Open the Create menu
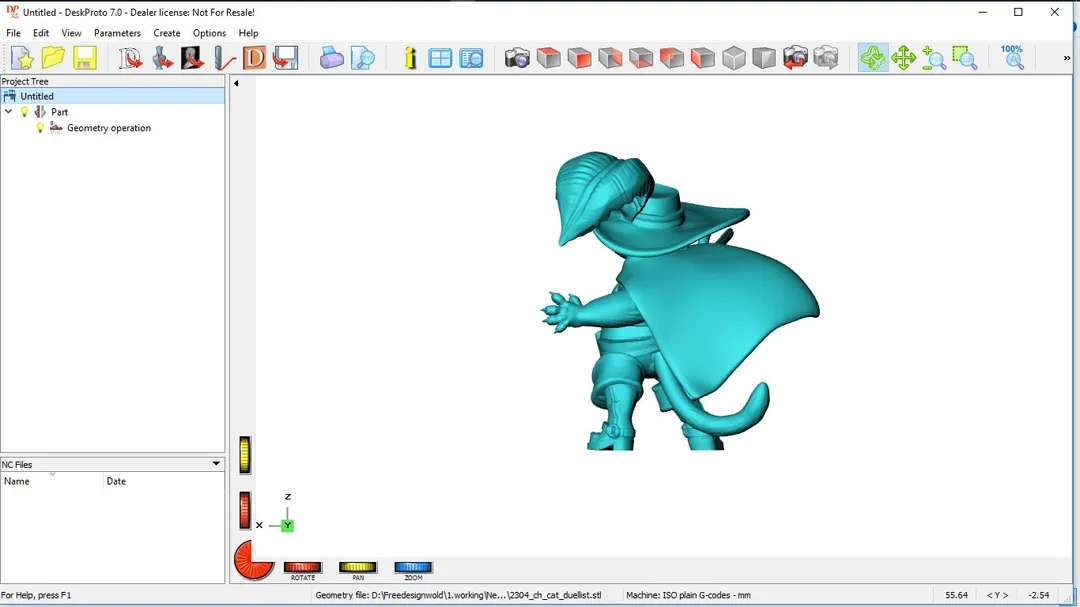The height and width of the screenshot is (607, 1080). 167,33
